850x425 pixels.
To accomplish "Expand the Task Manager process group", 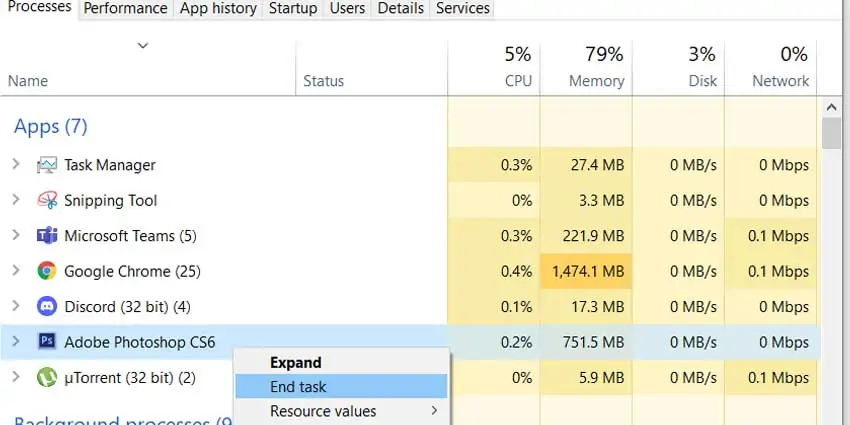I will 16,164.
